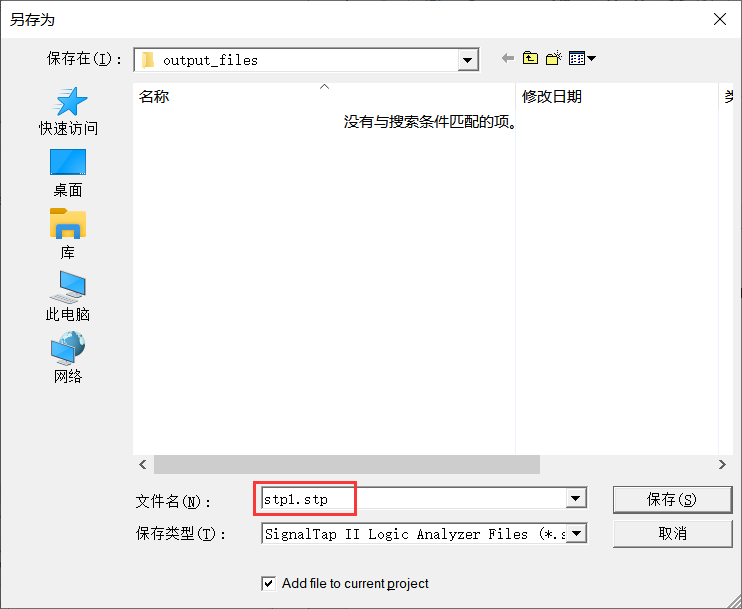Open the 库 libraries location

(x=68, y=234)
